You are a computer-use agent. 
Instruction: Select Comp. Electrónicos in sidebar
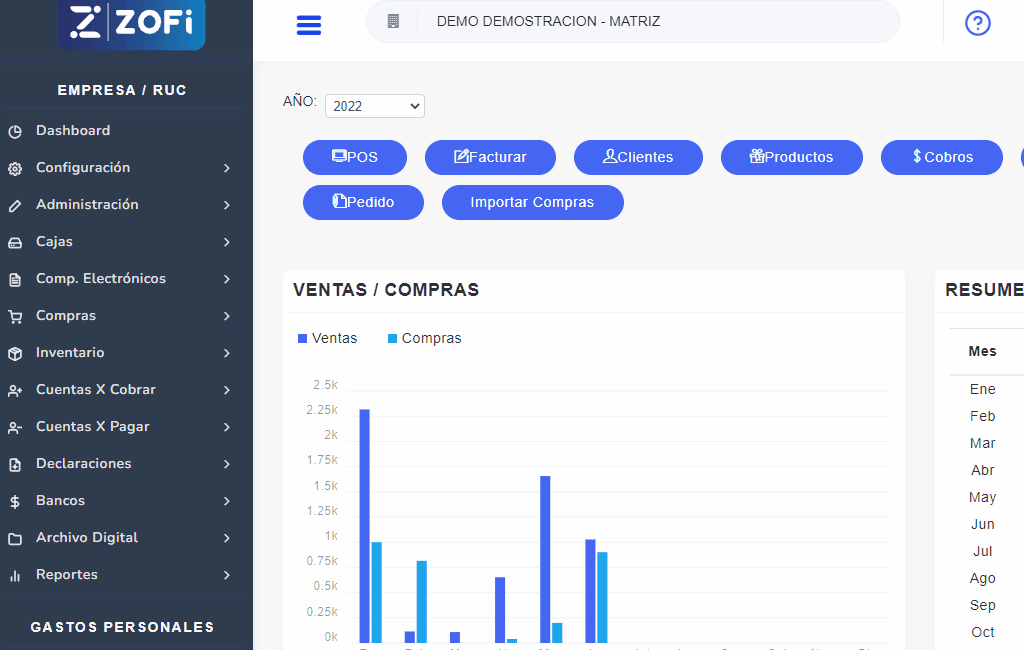click(x=100, y=279)
